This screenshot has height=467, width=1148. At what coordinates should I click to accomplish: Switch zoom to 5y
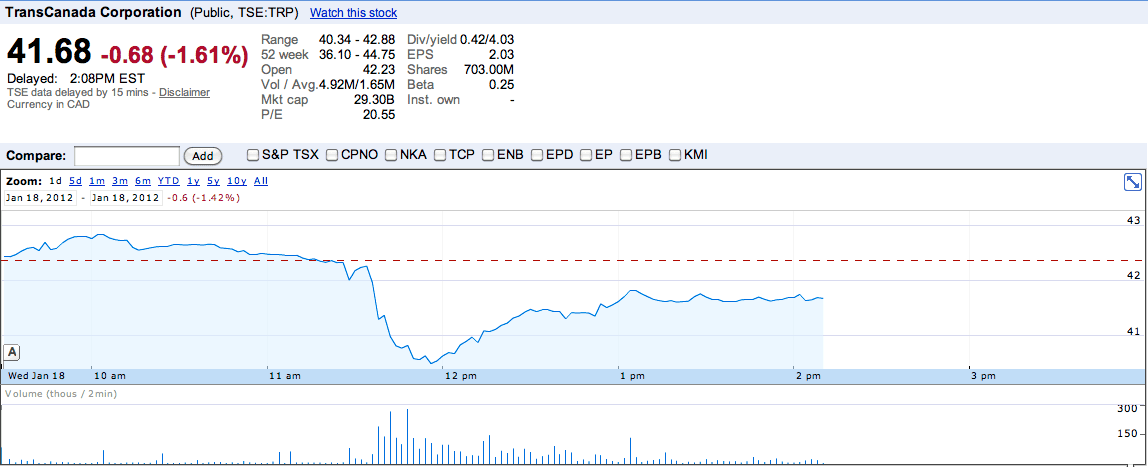tap(213, 181)
